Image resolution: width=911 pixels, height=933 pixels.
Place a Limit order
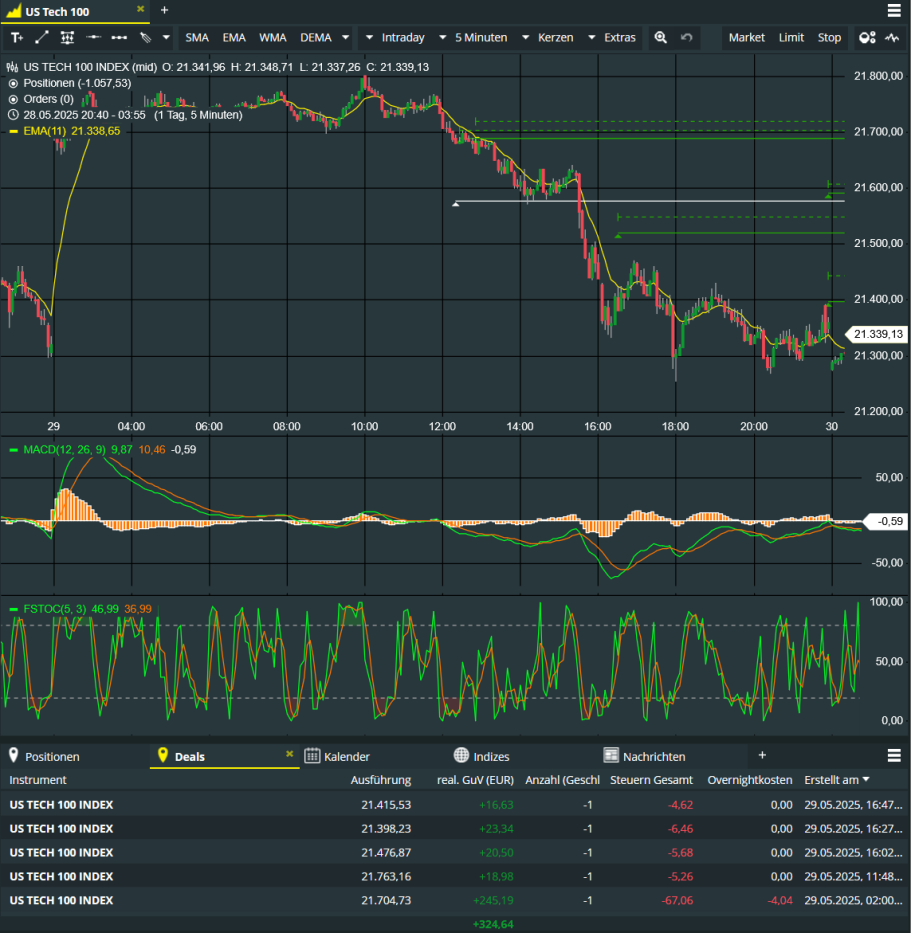pyautogui.click(x=791, y=37)
